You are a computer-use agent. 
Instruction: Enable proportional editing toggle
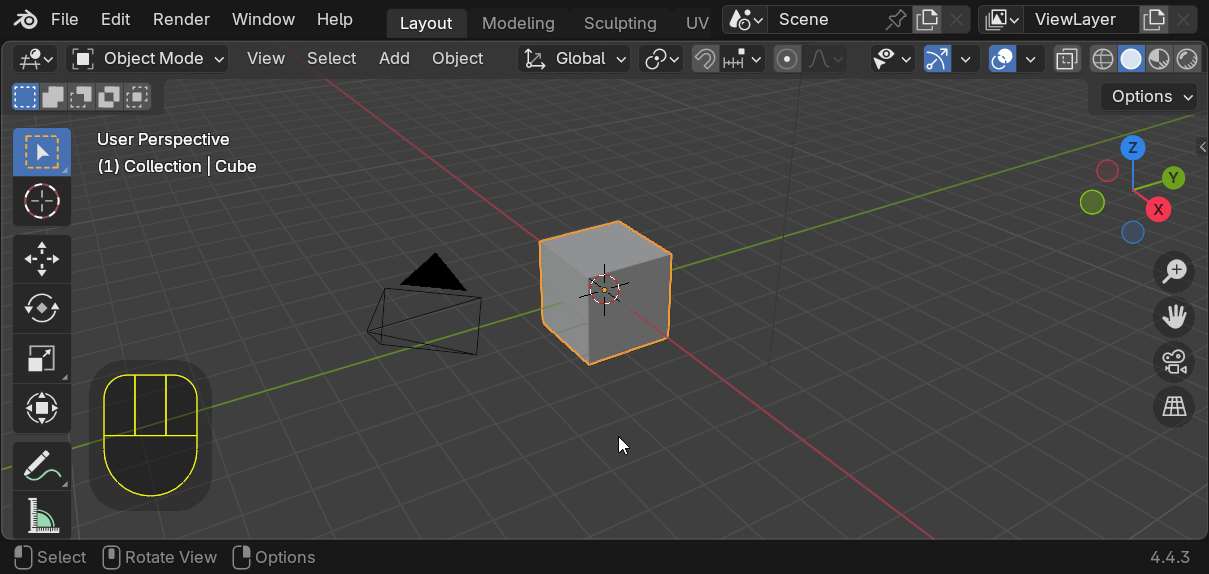(788, 59)
